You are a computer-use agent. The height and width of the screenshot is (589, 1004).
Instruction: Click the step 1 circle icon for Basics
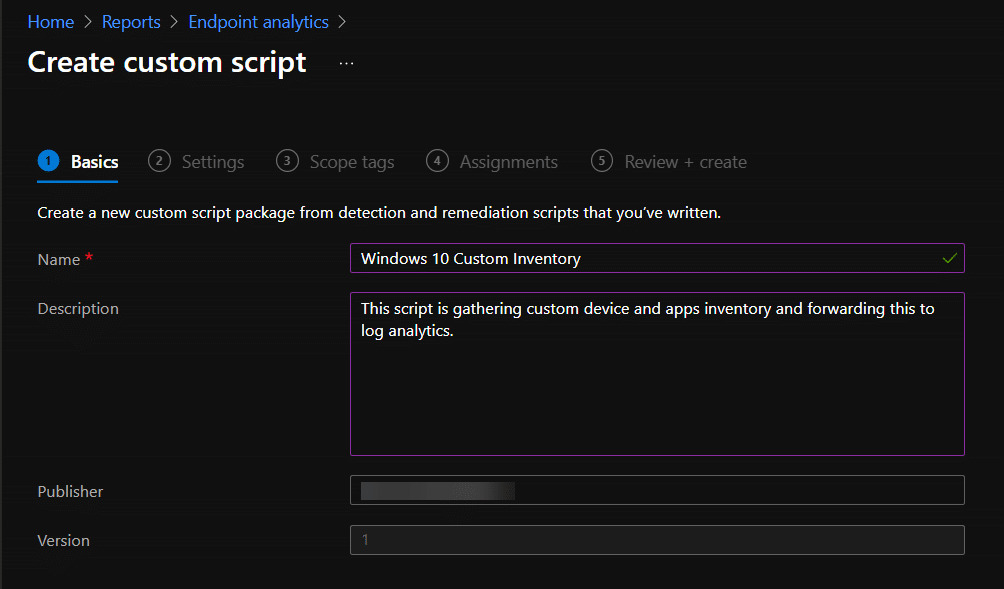coord(49,161)
